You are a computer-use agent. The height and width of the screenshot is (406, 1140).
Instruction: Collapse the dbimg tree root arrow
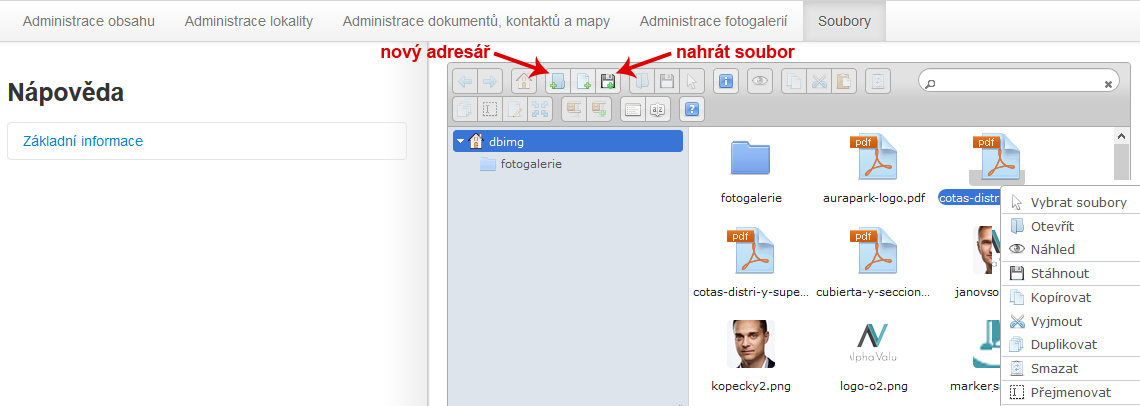point(461,141)
